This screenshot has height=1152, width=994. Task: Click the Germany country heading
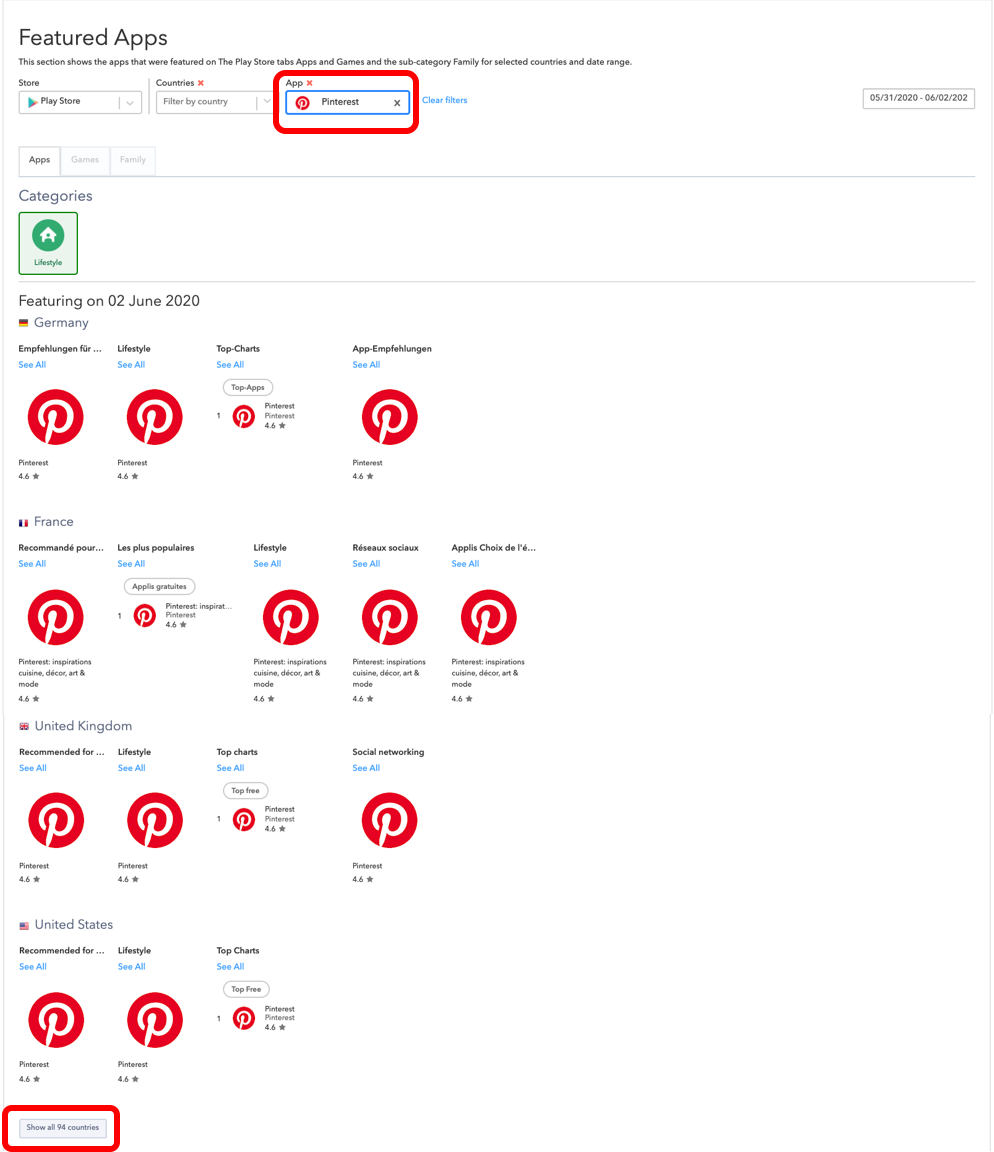pos(61,323)
